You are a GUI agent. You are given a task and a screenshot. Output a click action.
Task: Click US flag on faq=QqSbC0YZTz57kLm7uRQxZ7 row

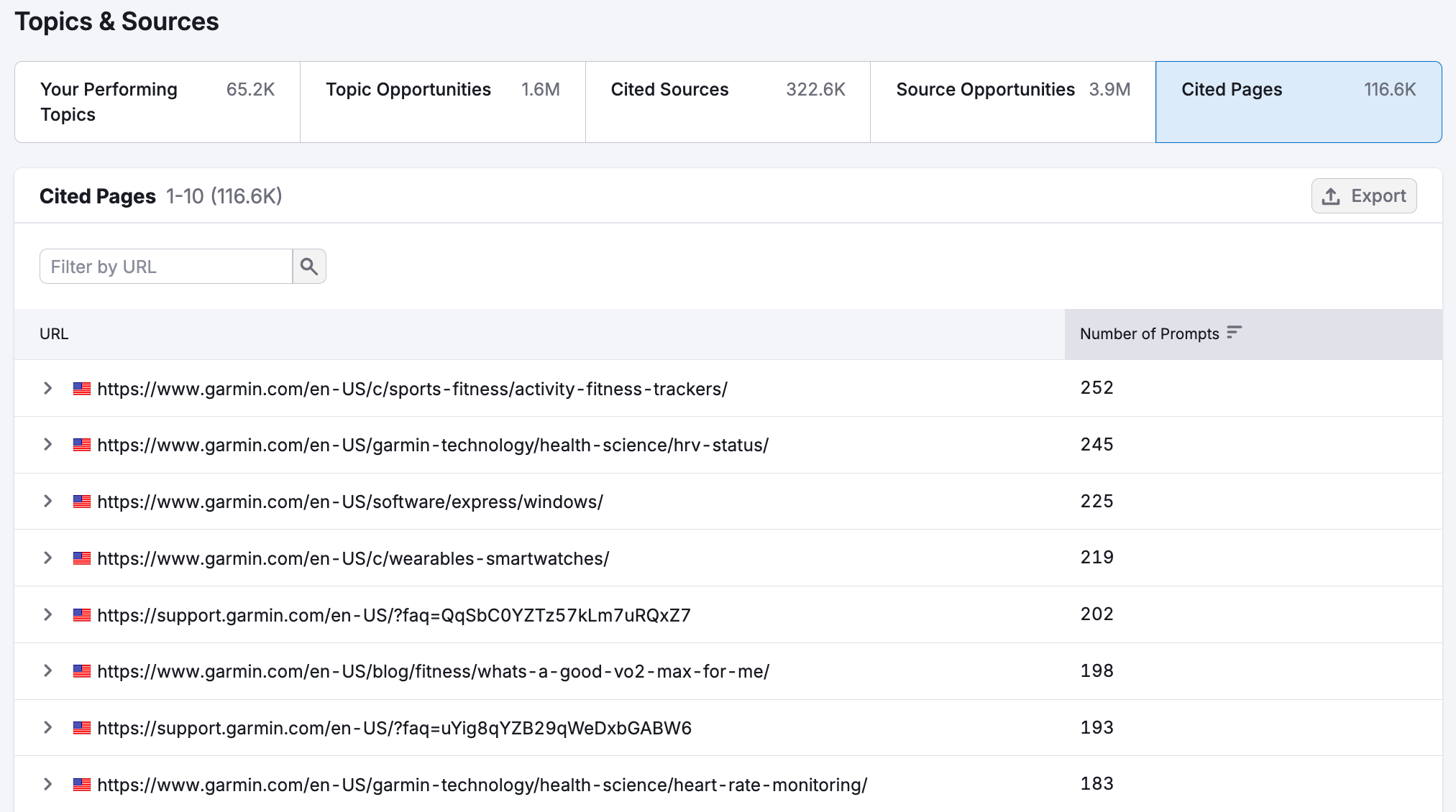coord(82,615)
